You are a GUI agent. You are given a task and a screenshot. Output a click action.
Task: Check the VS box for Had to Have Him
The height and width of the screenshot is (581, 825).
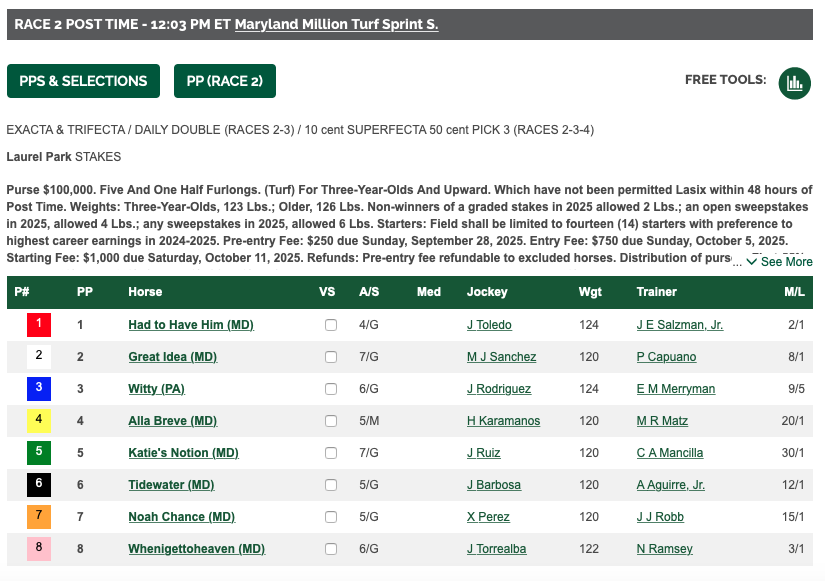point(331,325)
